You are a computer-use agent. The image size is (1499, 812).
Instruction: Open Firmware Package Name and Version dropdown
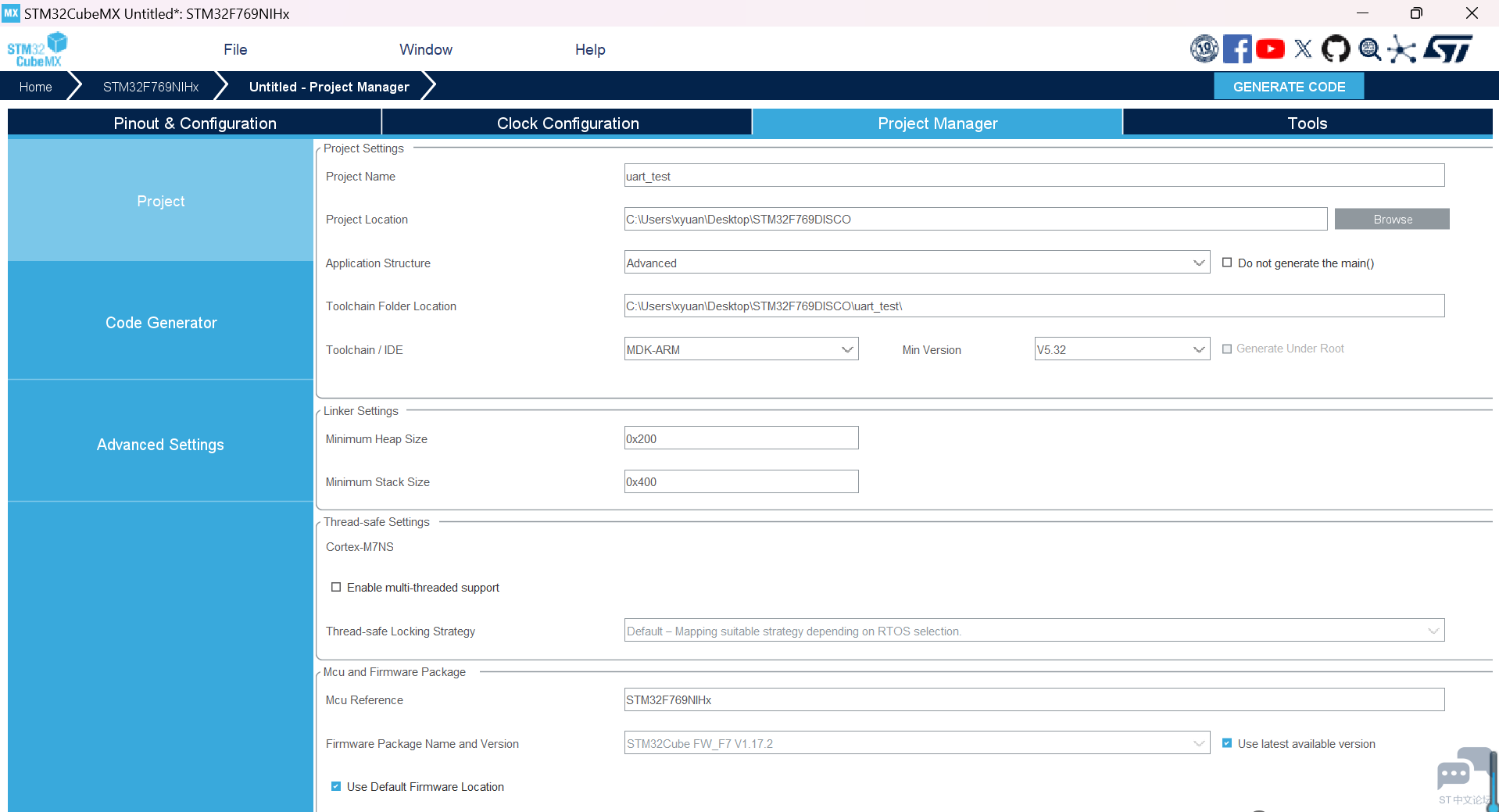[x=917, y=743]
